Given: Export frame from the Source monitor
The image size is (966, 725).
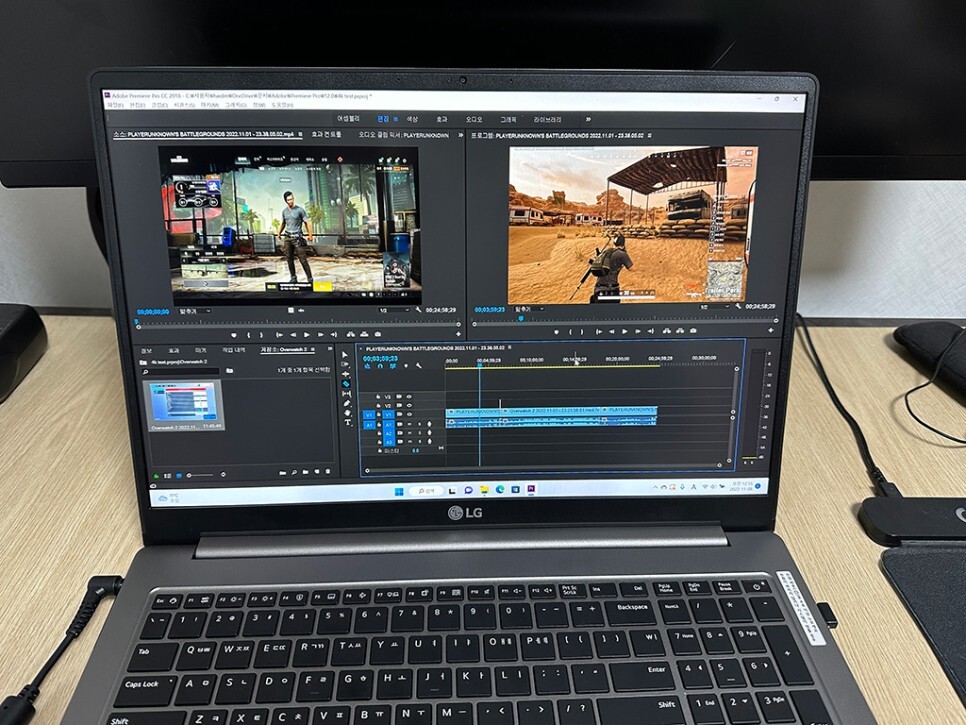Looking at the screenshot, I should pyautogui.click(x=378, y=334).
